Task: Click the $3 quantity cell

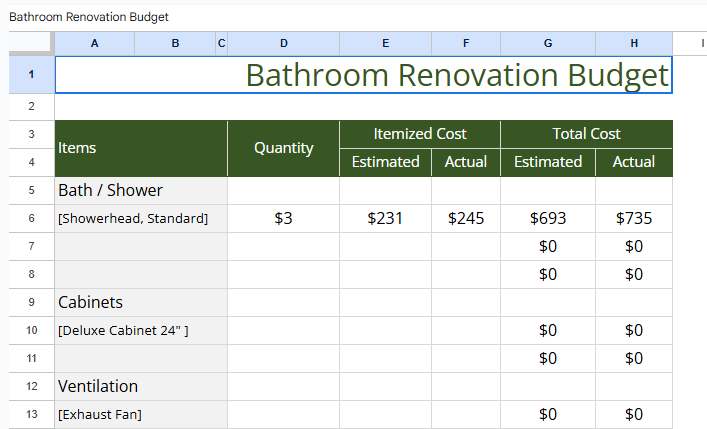Action: click(283, 218)
